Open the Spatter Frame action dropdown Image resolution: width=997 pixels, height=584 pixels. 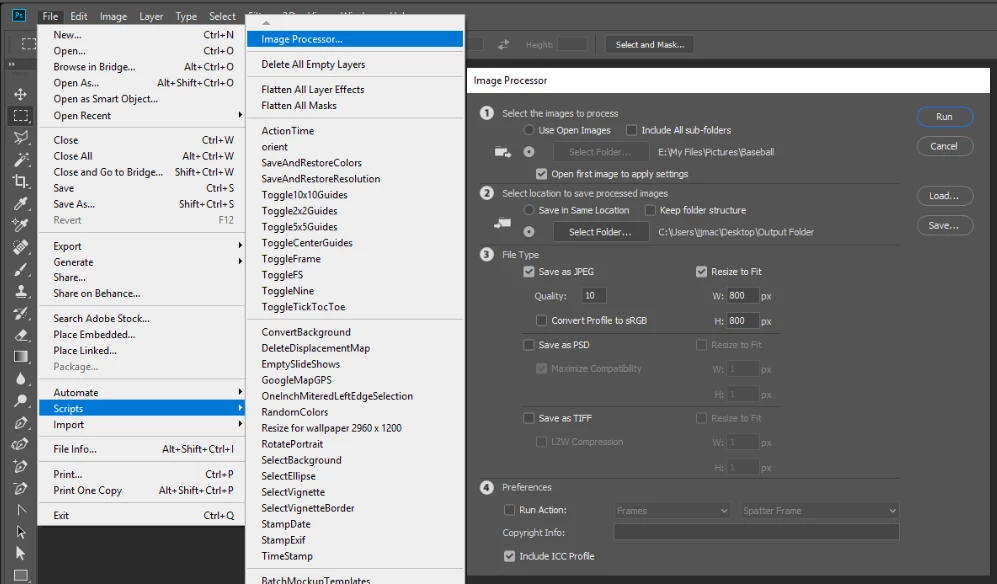click(x=820, y=511)
